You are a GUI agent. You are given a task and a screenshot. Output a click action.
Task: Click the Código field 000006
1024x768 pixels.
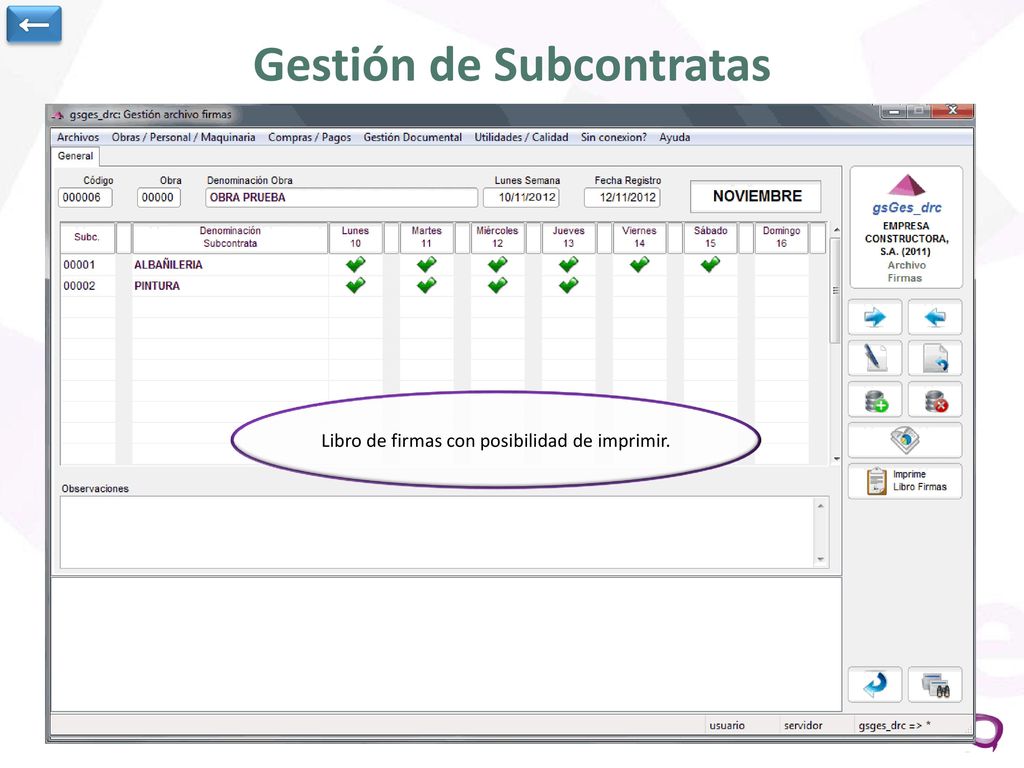point(85,197)
